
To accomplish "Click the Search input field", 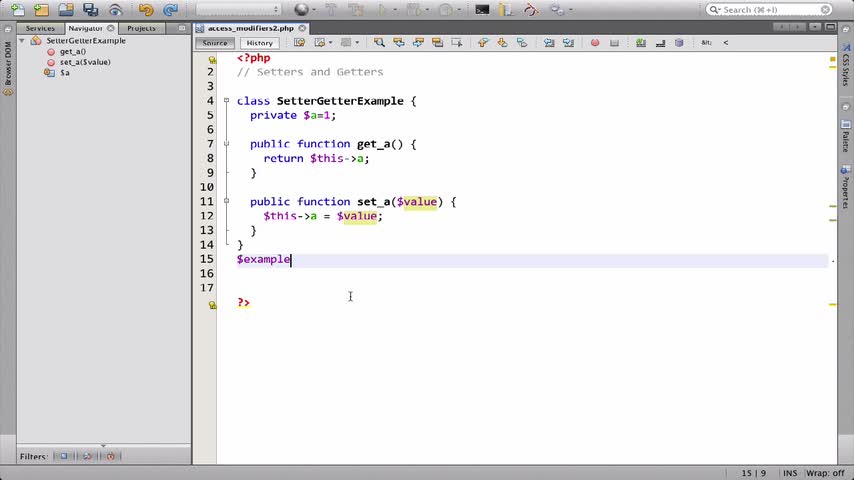I will (768, 10).
